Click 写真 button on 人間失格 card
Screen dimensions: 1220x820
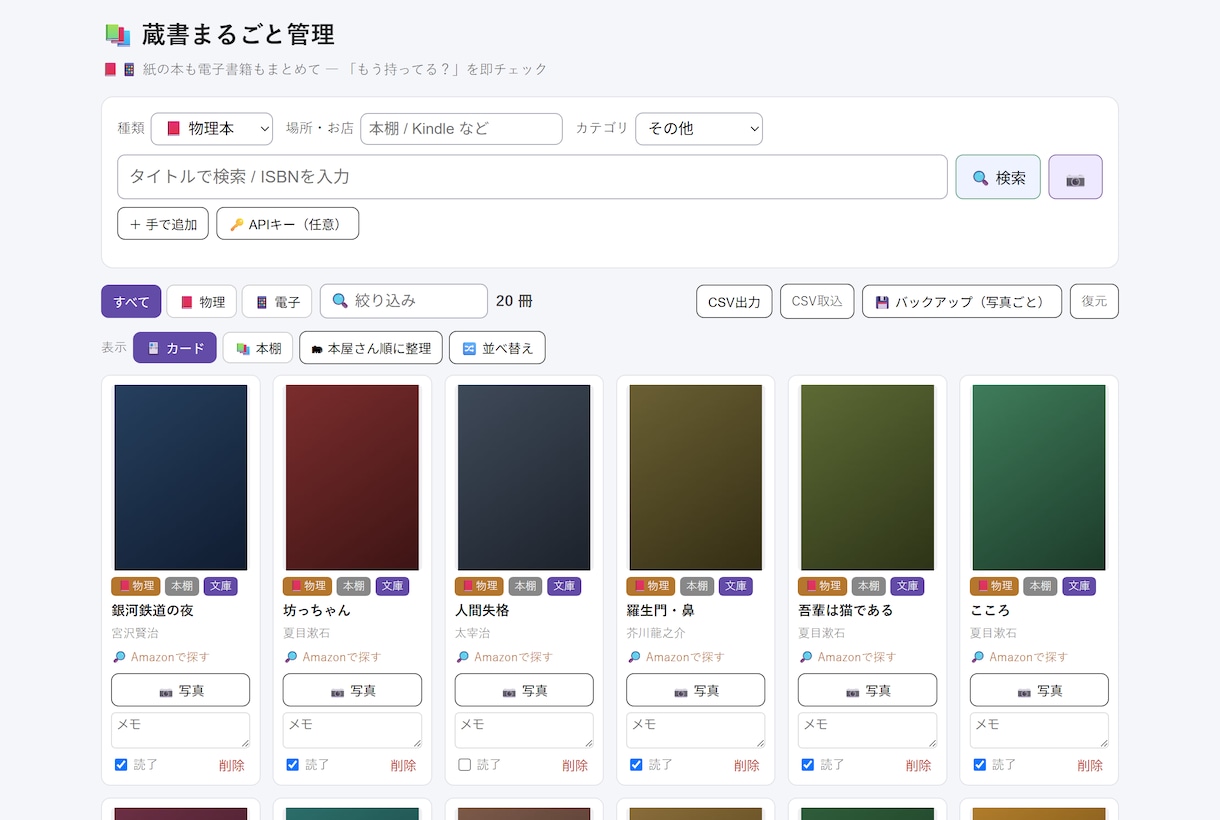(x=524, y=690)
